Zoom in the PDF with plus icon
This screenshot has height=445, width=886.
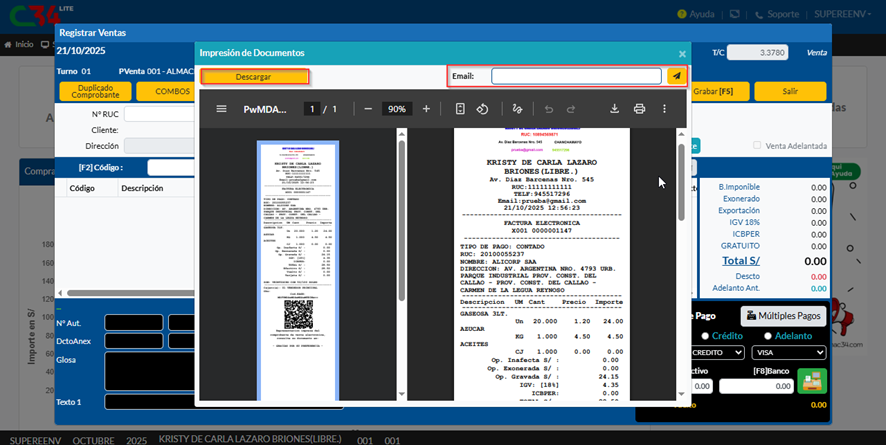[426, 109]
